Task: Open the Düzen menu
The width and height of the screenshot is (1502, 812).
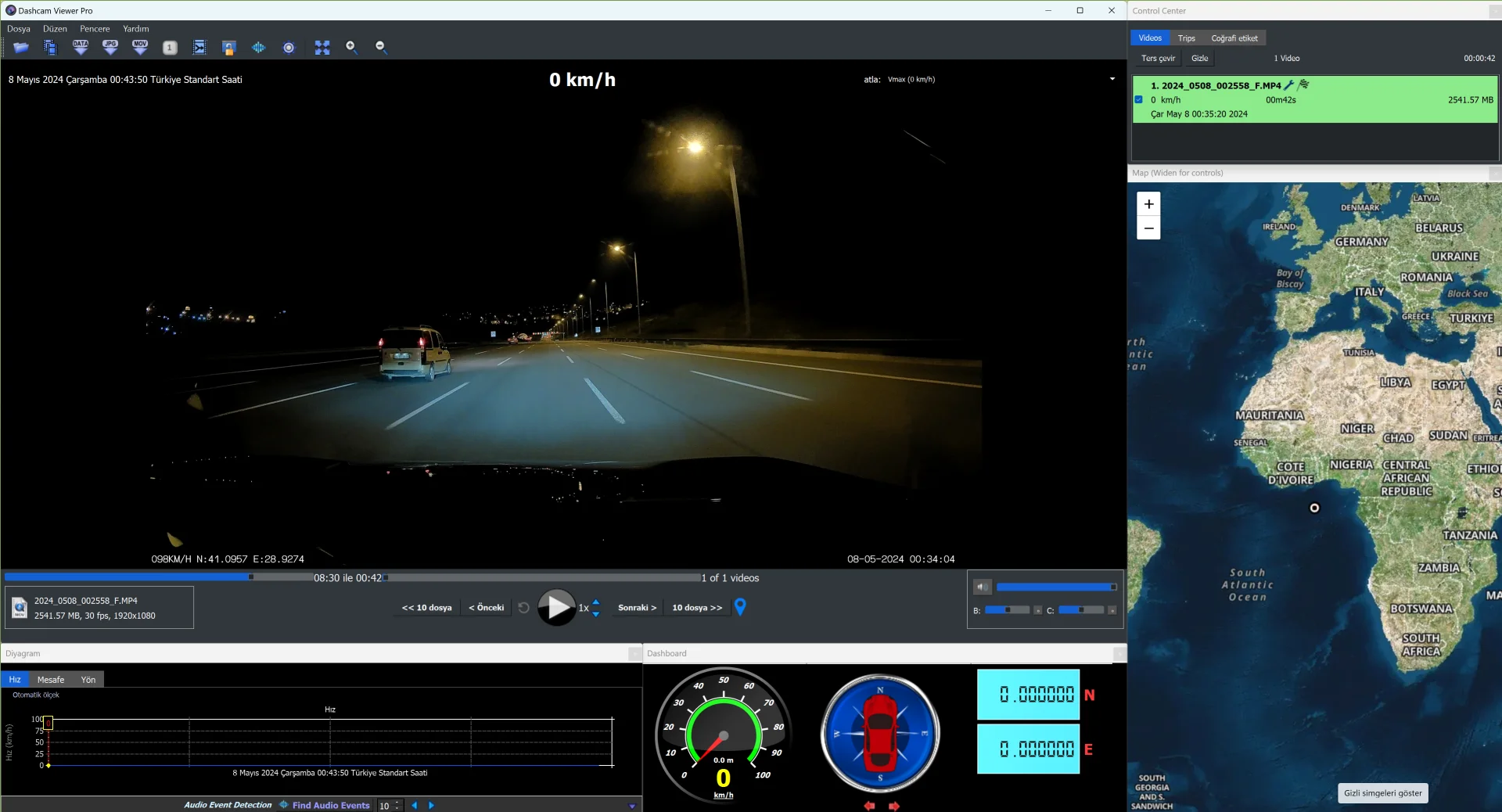Action: (55, 29)
